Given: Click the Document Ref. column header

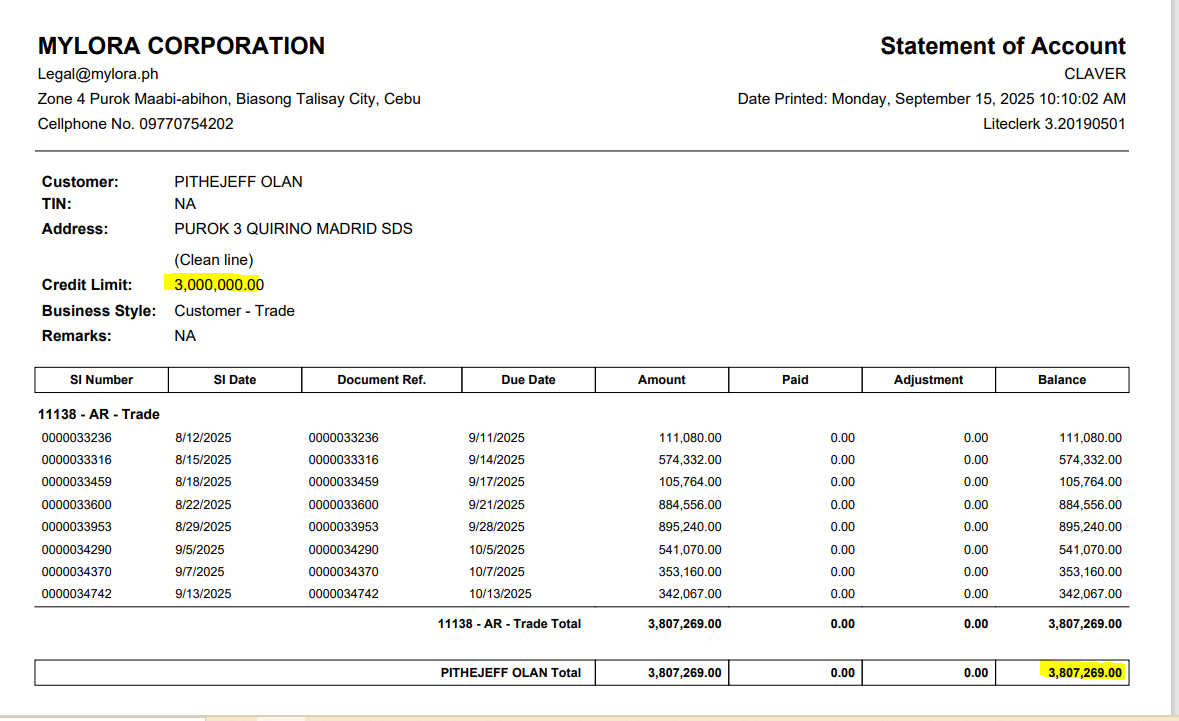Looking at the screenshot, I should (381, 380).
